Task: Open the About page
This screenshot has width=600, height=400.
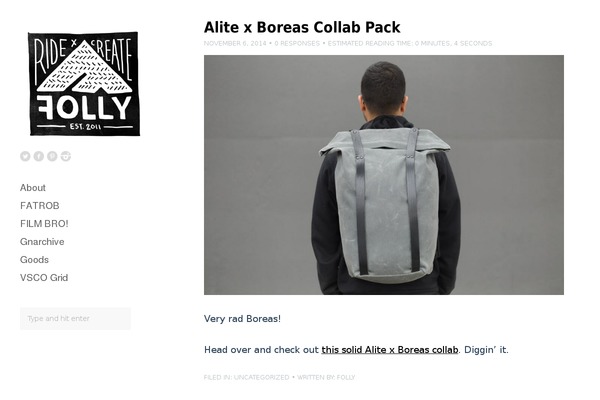Action: 33,188
